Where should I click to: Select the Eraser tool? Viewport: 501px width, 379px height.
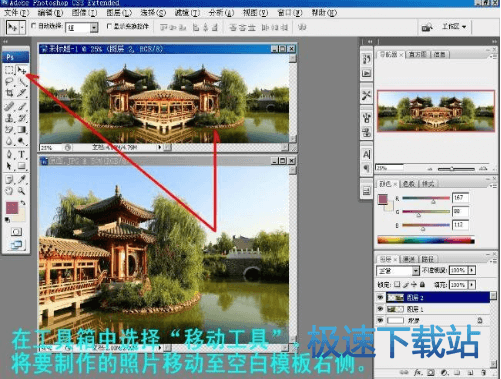(x=9, y=129)
